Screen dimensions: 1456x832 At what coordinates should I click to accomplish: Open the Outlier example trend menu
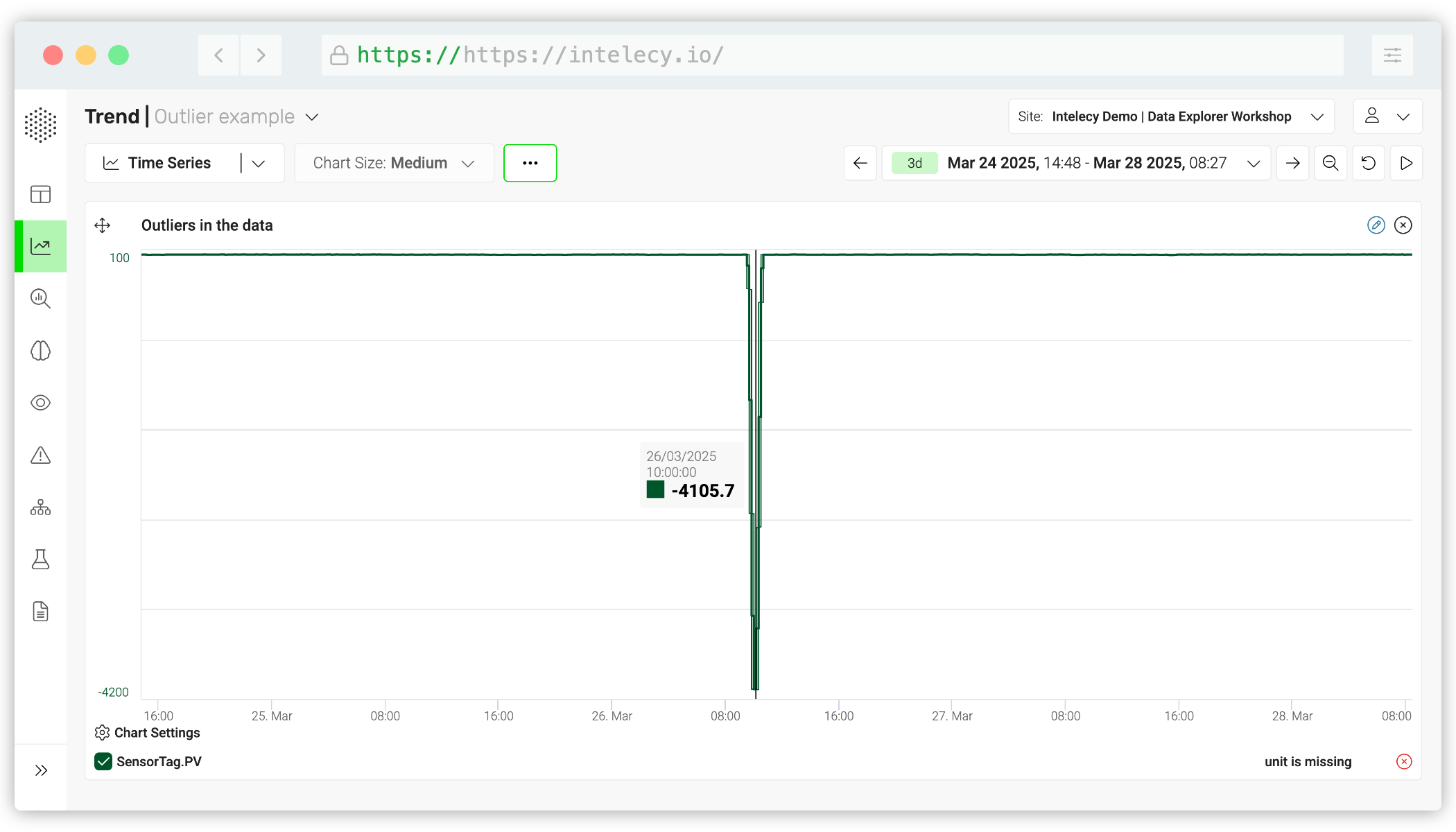tap(312, 117)
